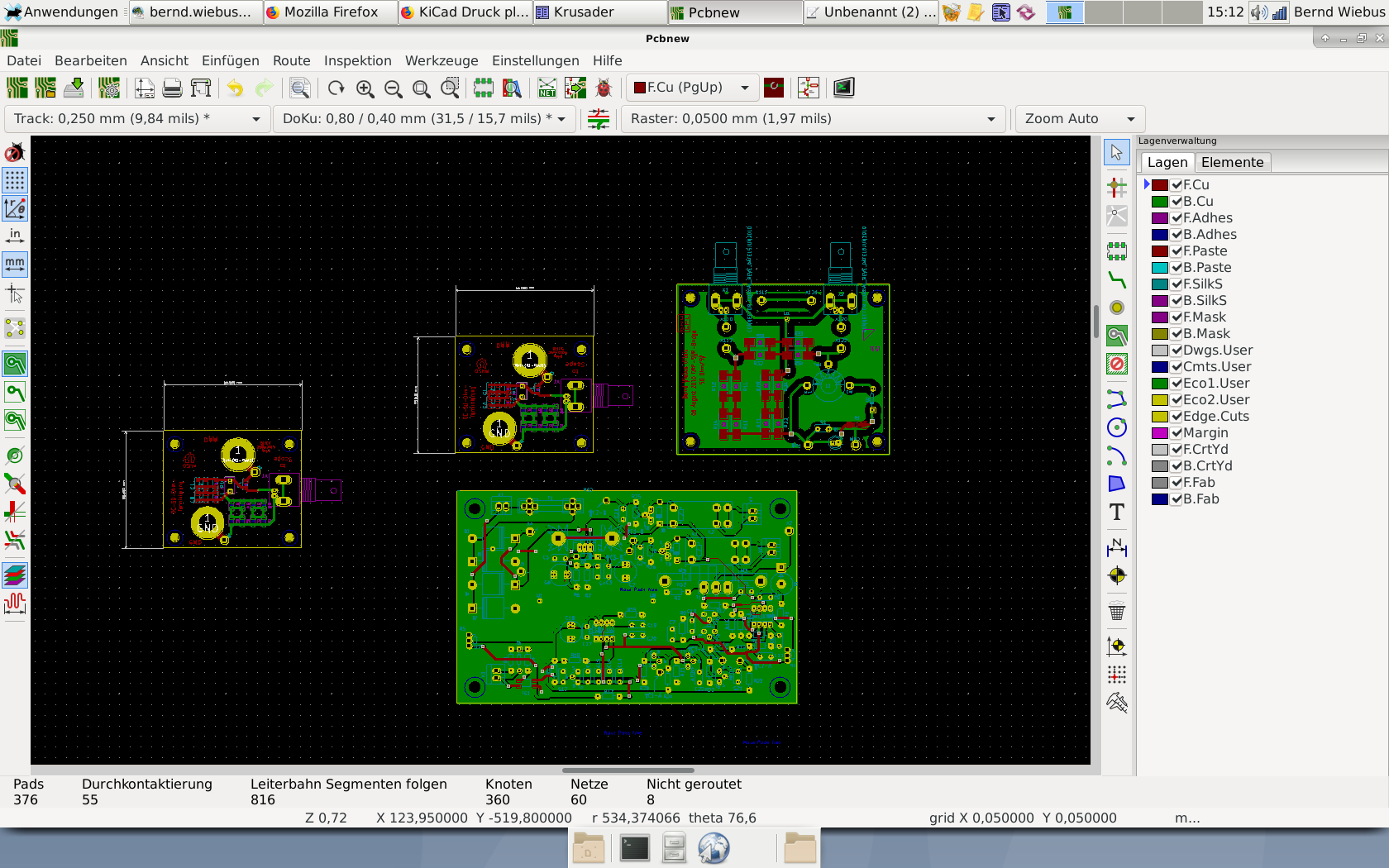Switch to the Elemente tab
Screen dimensions: 1389x868
(x=1232, y=163)
